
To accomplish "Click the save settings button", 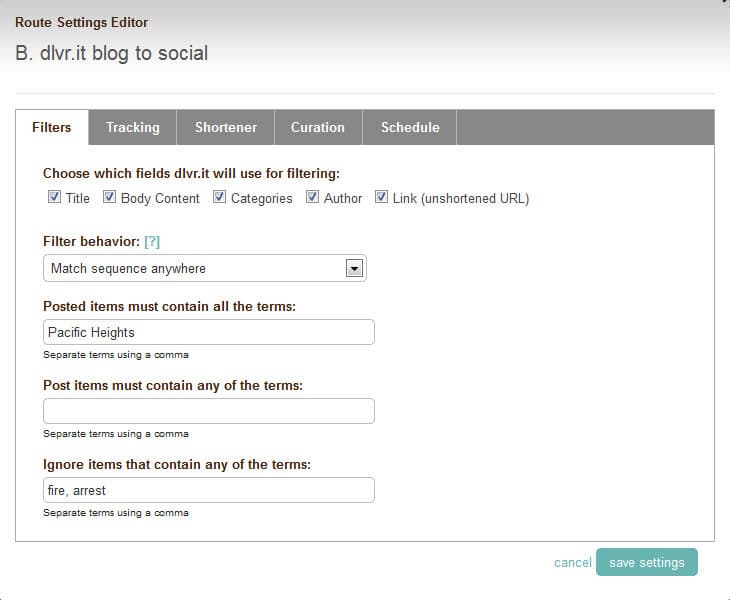I will pos(647,562).
